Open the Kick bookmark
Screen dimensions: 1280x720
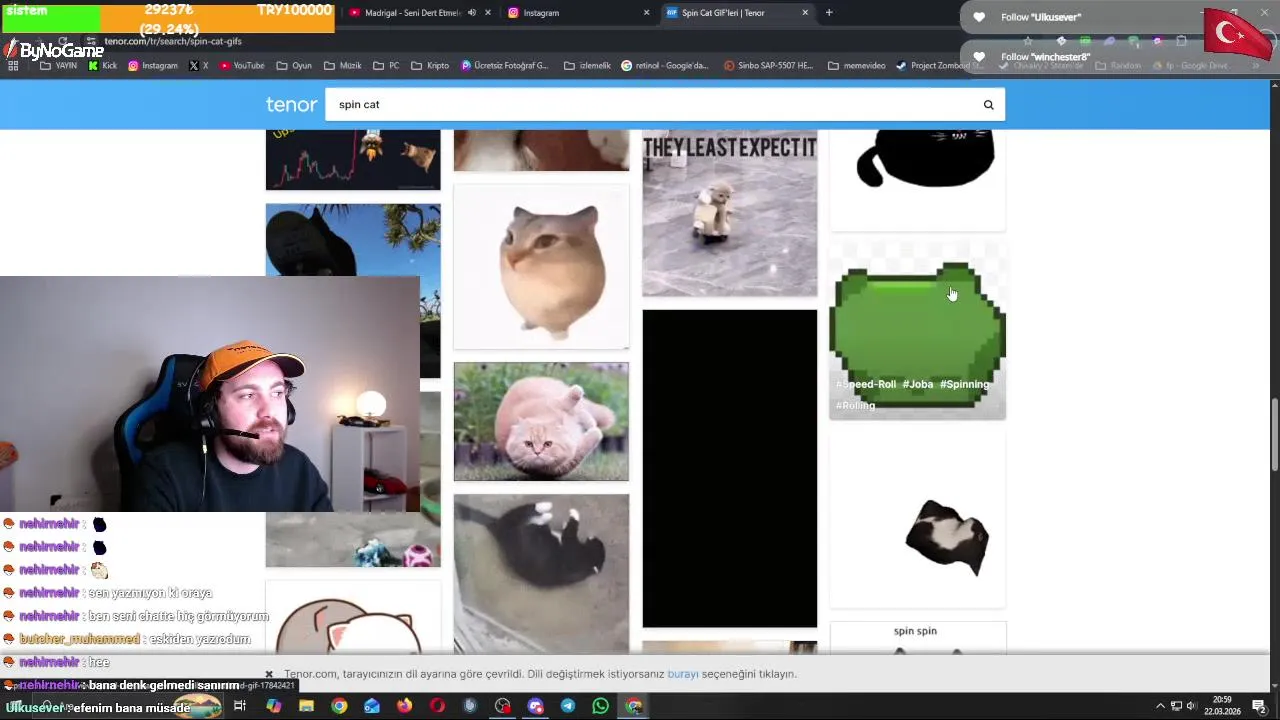click(103, 66)
